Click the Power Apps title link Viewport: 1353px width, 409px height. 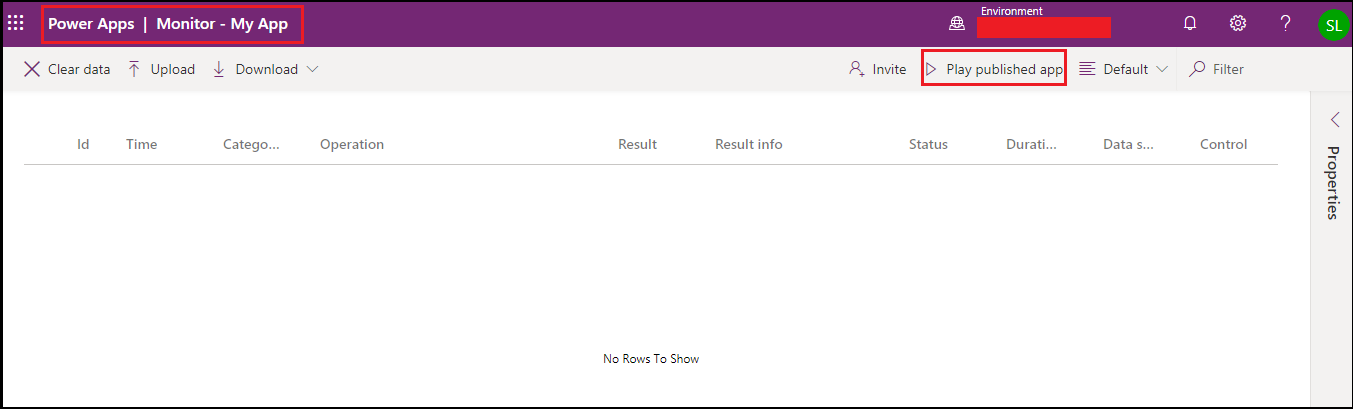pos(91,24)
